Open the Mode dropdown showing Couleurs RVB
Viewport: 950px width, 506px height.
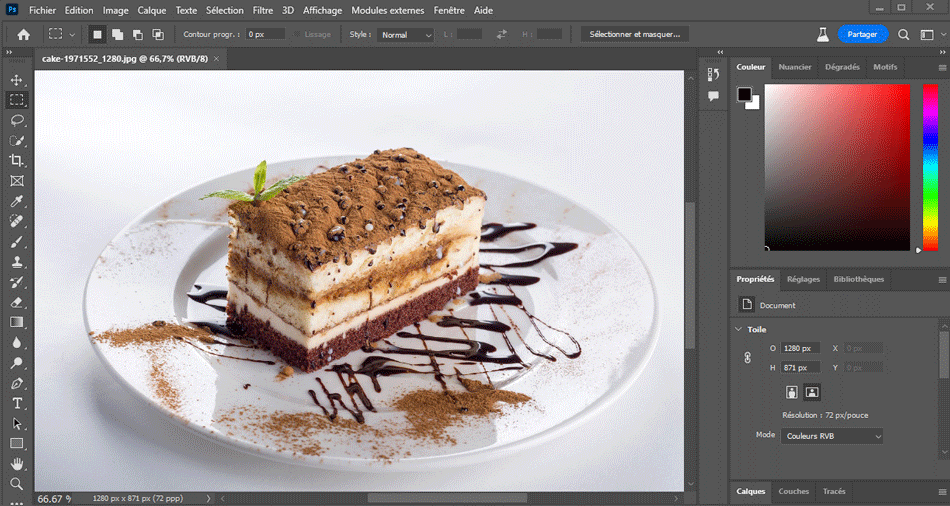click(833, 436)
